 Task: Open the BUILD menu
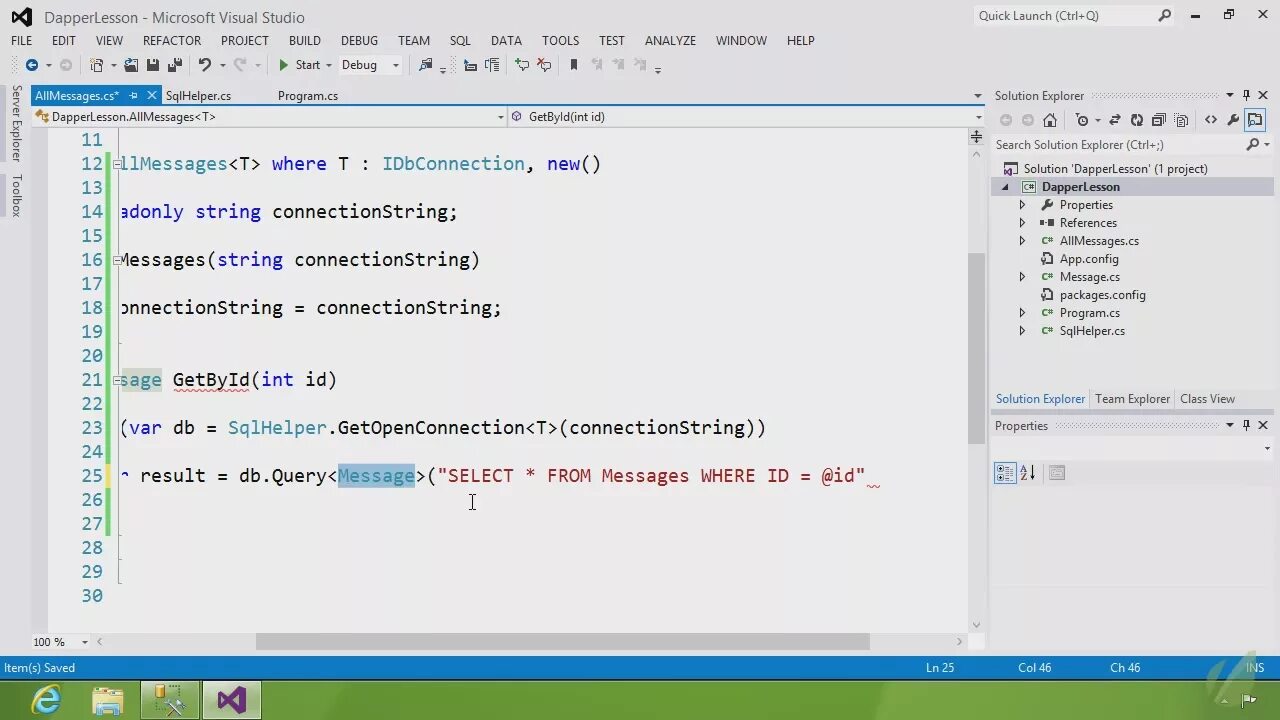point(305,41)
